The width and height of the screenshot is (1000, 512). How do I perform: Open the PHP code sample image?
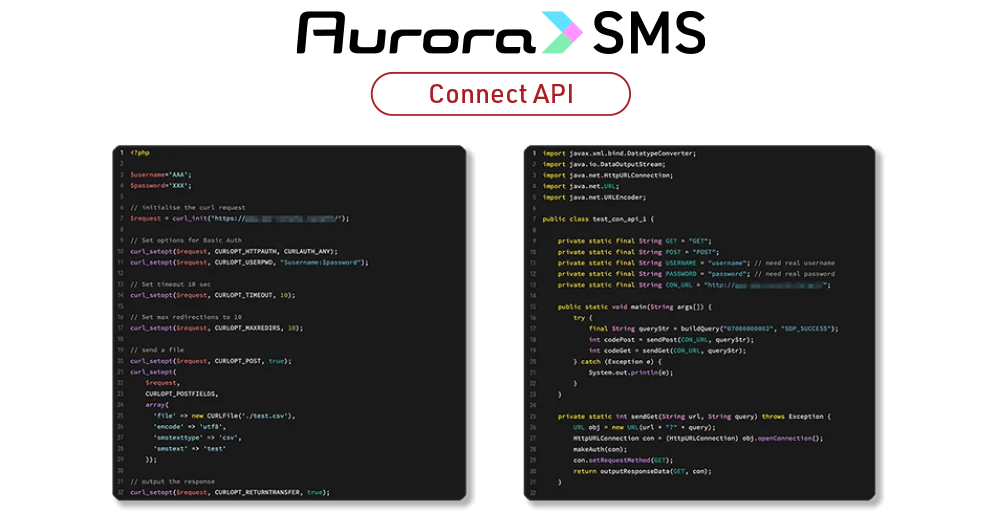click(290, 323)
